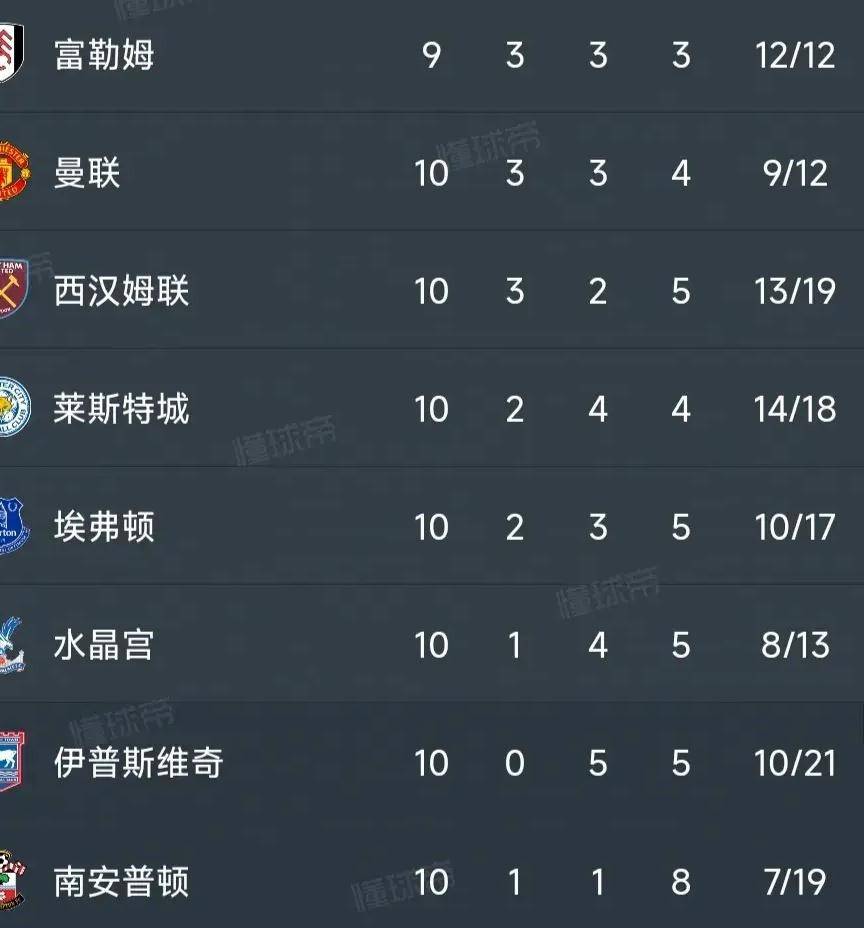This screenshot has height=928, width=864.
Task: Click the Crystal Palace eagle crest
Action: (x=12, y=644)
